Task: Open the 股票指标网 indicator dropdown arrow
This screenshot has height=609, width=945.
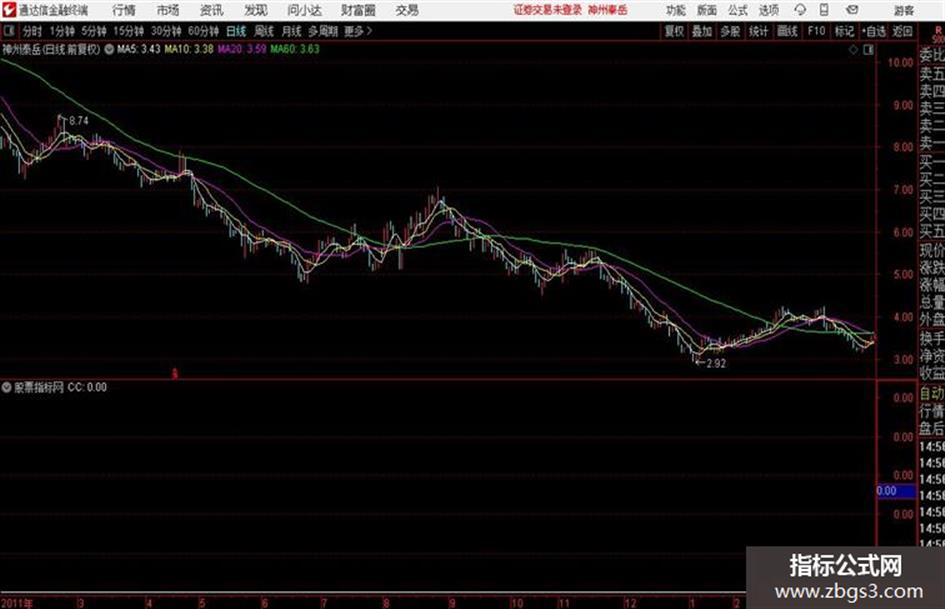Action: (7, 387)
